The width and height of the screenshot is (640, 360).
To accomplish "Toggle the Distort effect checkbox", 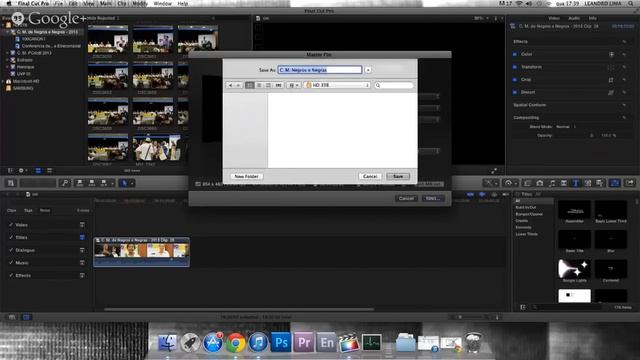I will pos(515,92).
